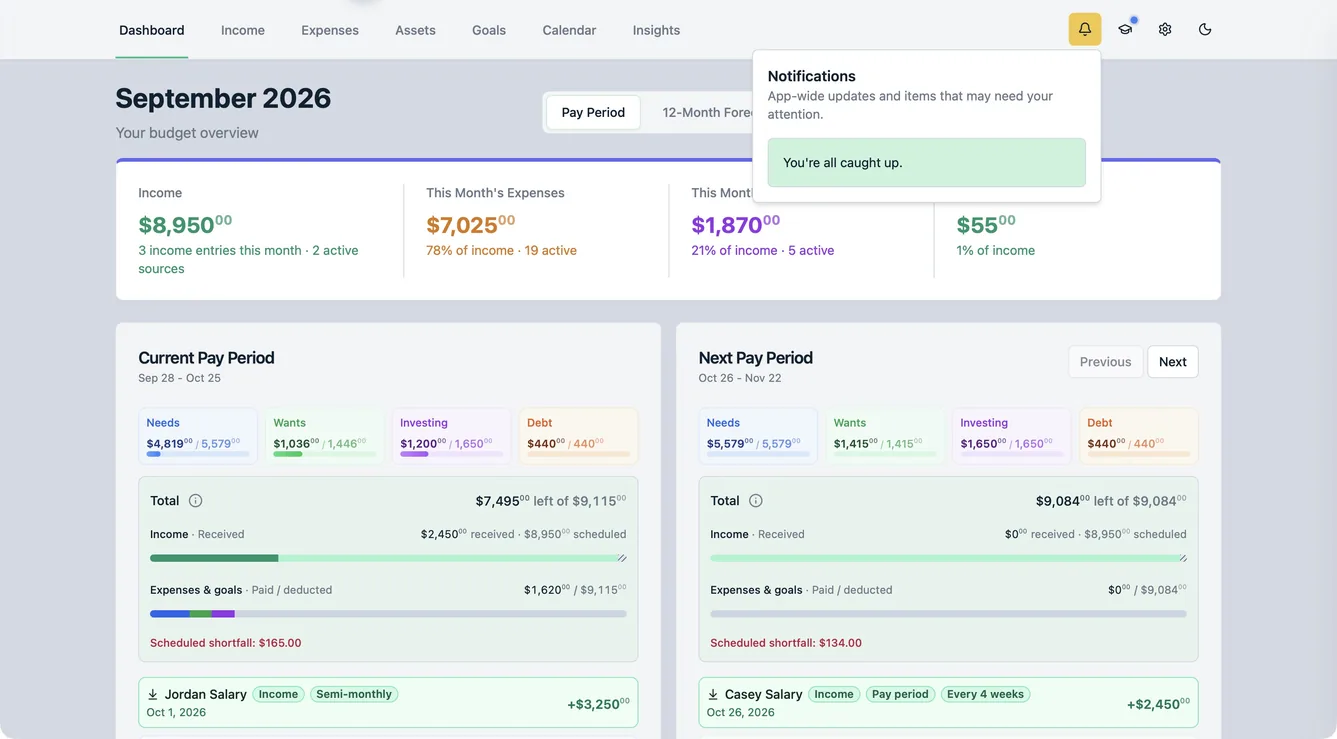Select the Wants card in Next Pay Period
Image resolution: width=1337 pixels, height=739 pixels.
885,436
